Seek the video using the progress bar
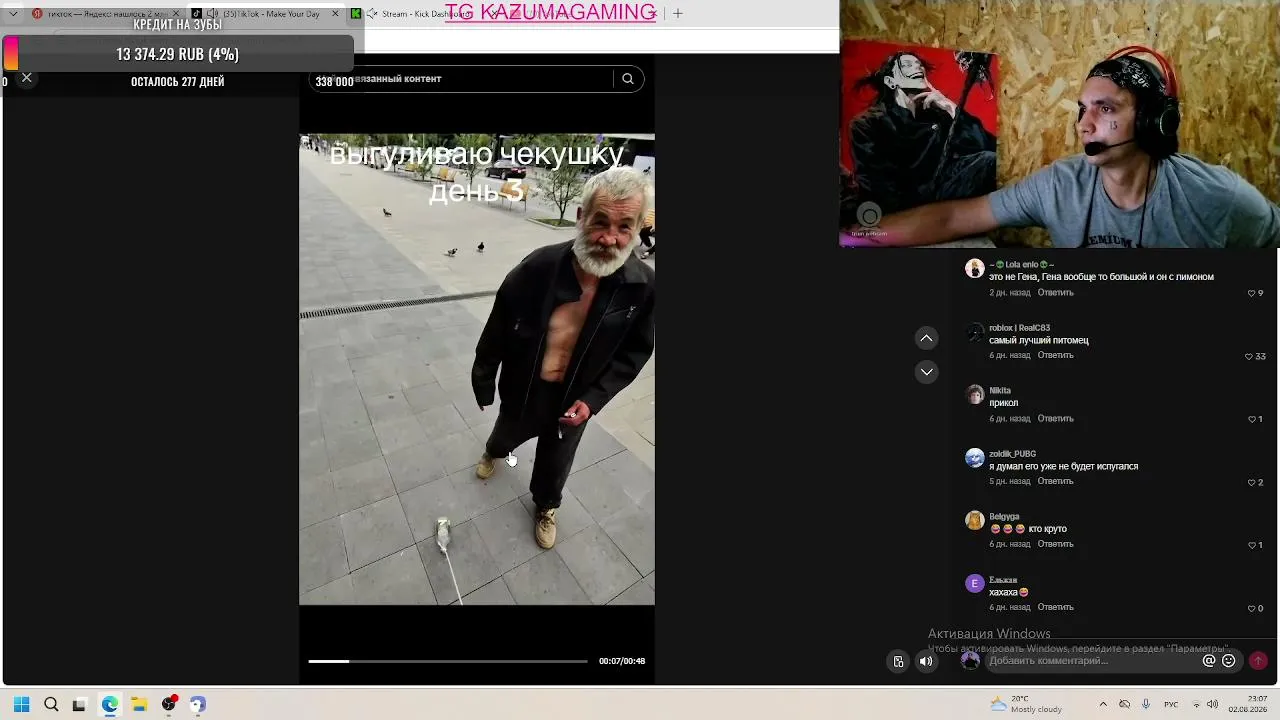 pos(448,661)
